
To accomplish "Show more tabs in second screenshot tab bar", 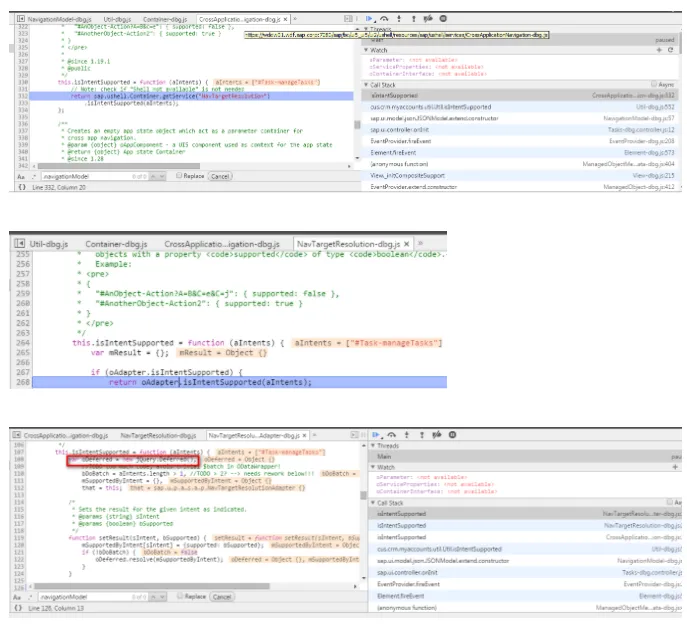I will coord(420,243).
